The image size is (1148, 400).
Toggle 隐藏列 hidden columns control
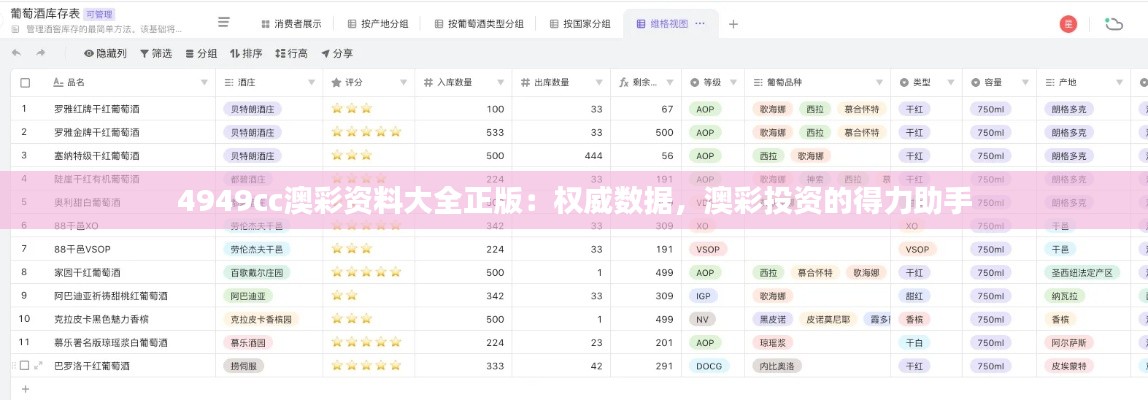105,53
